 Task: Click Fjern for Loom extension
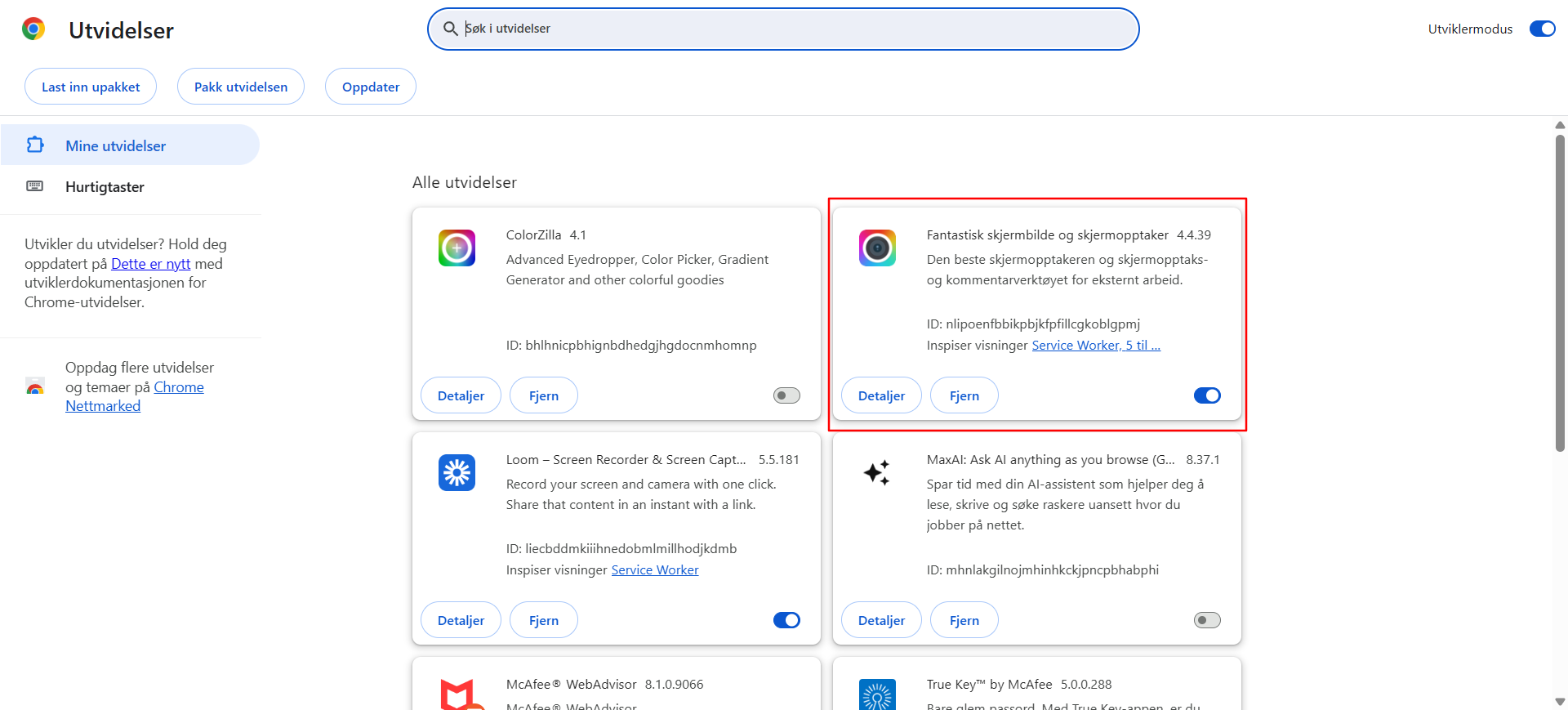(544, 620)
